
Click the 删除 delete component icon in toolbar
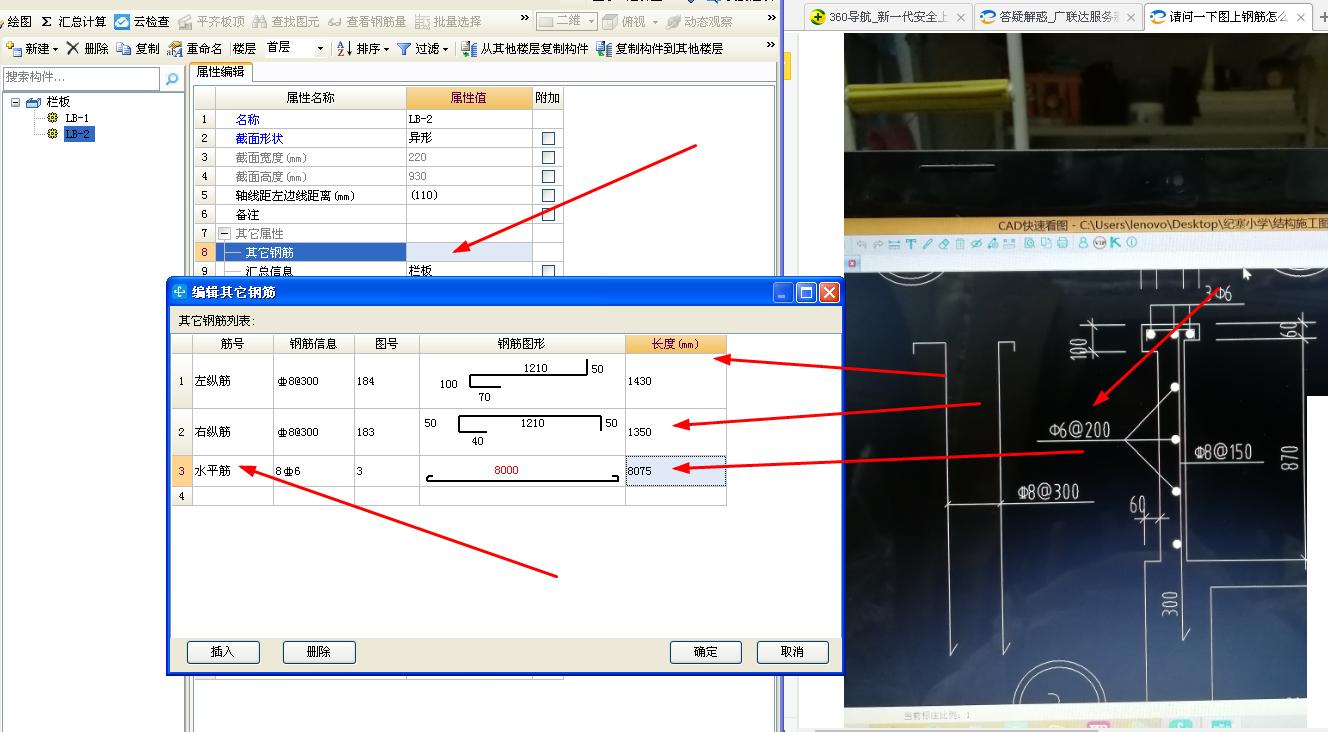coord(88,48)
